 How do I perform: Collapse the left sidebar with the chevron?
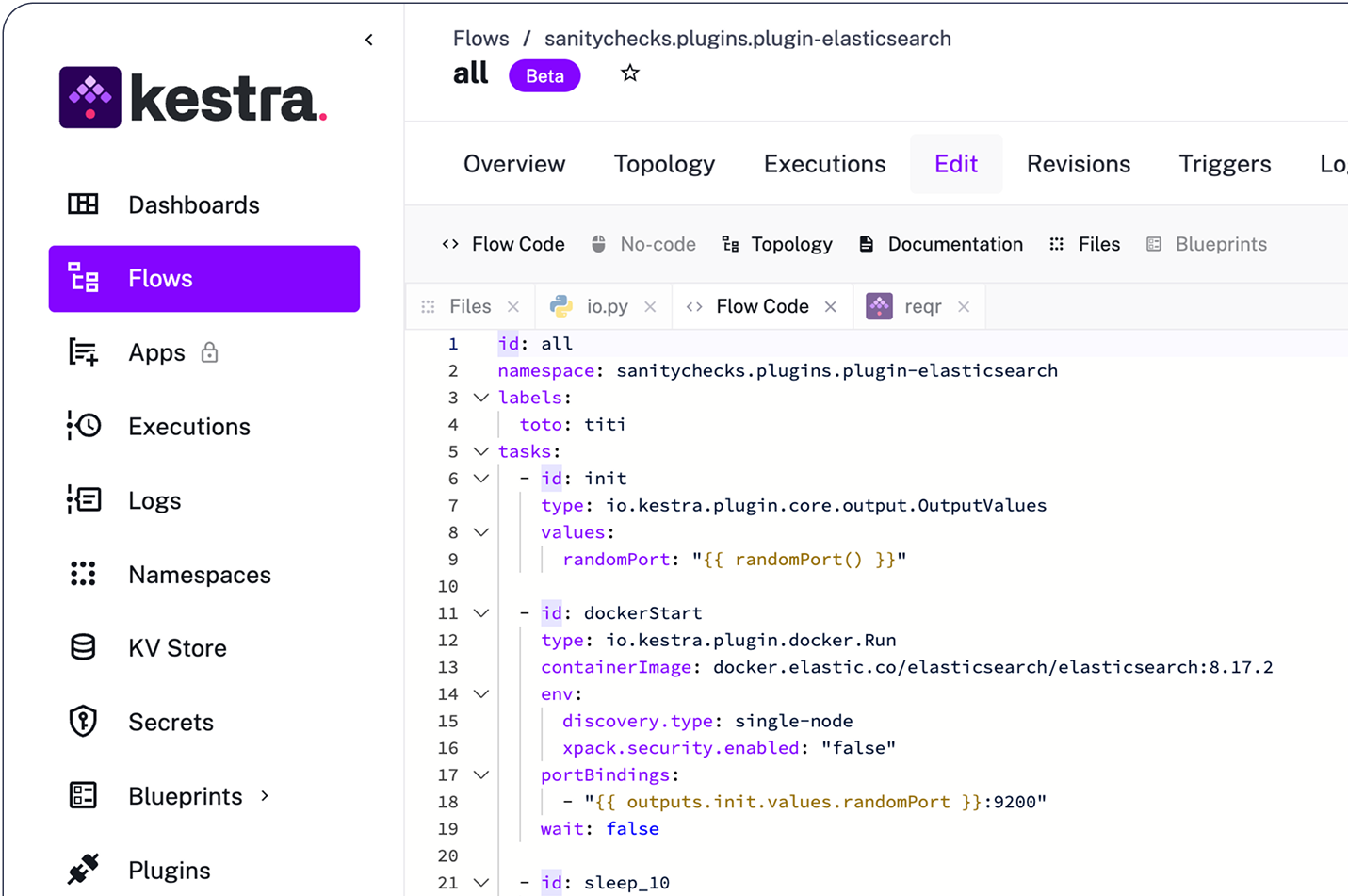[x=369, y=40]
